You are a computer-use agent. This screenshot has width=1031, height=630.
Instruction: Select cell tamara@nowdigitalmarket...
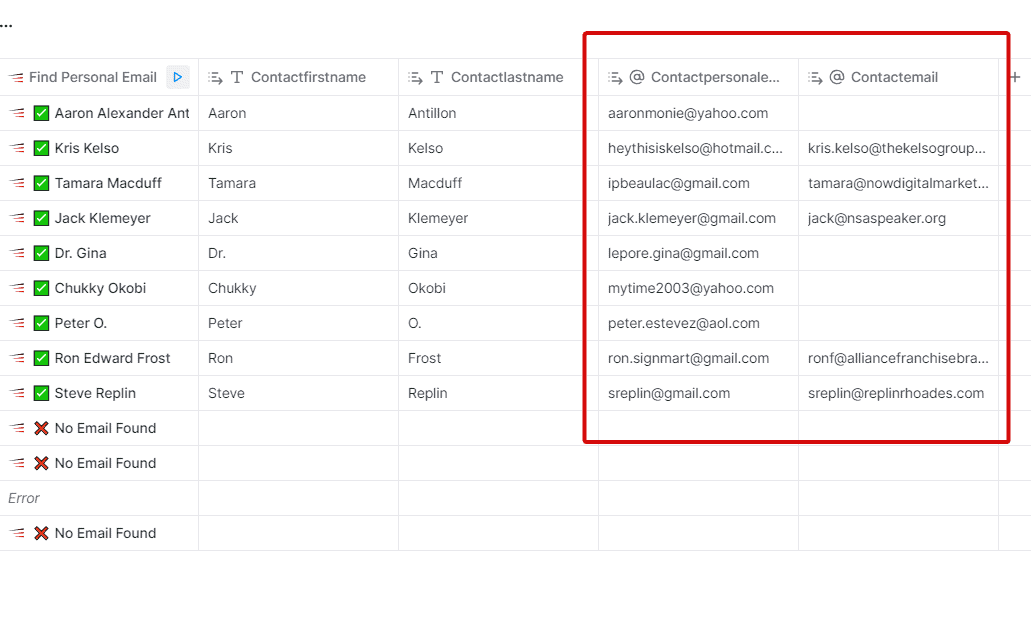point(898,183)
